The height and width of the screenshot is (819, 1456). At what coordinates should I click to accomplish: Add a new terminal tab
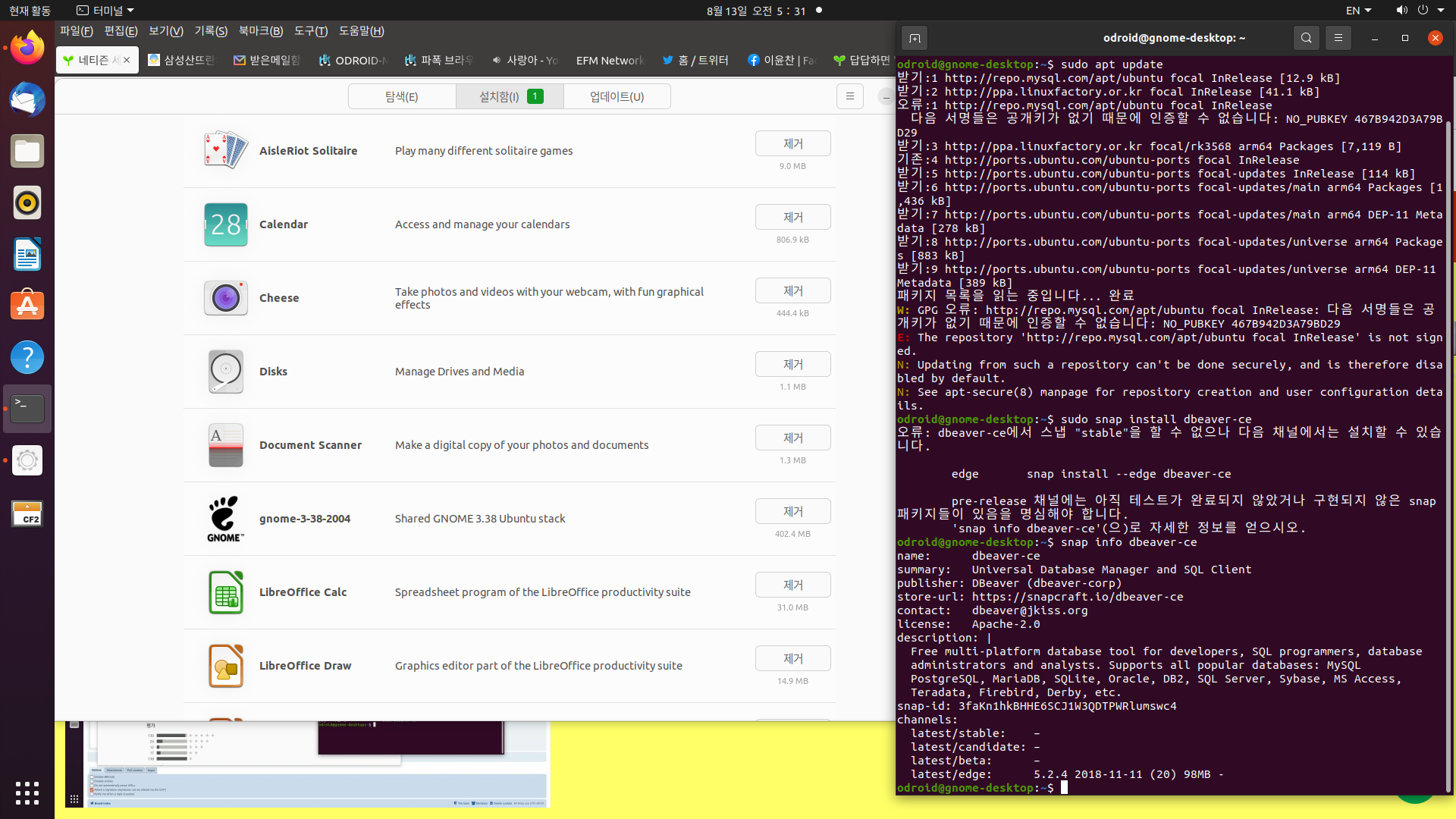[x=915, y=38]
